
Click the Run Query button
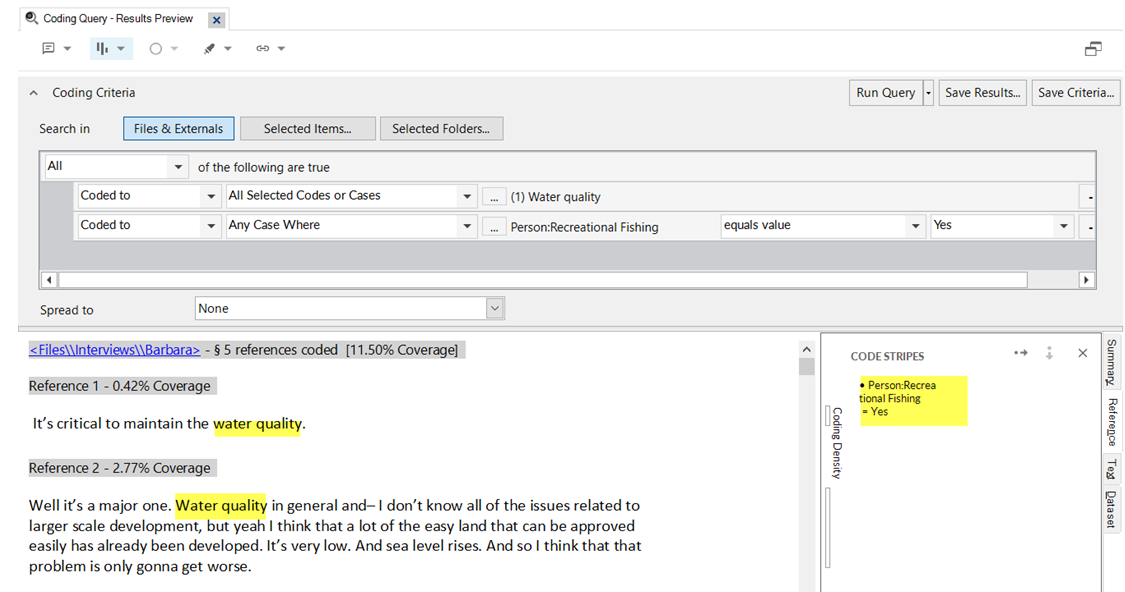[x=885, y=93]
